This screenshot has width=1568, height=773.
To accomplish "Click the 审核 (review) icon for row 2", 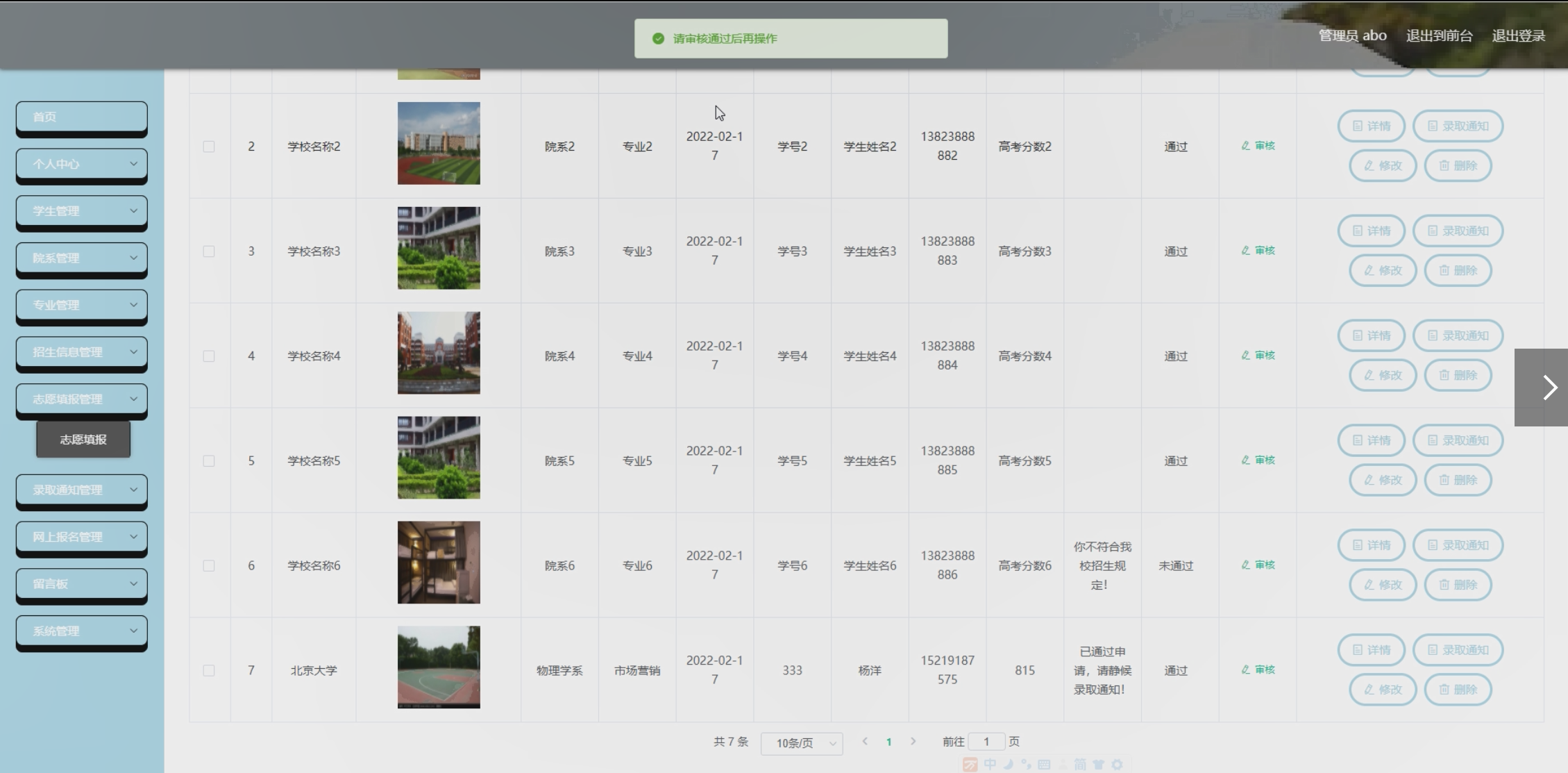I will [1258, 146].
